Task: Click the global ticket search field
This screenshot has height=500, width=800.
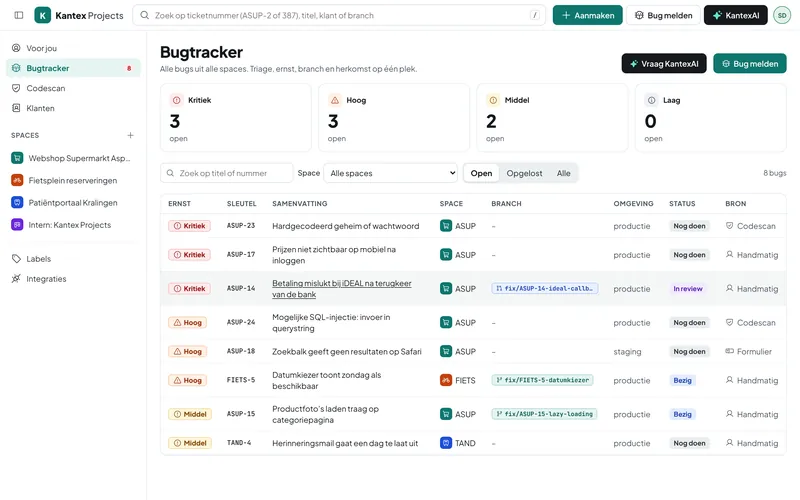Action: point(339,15)
